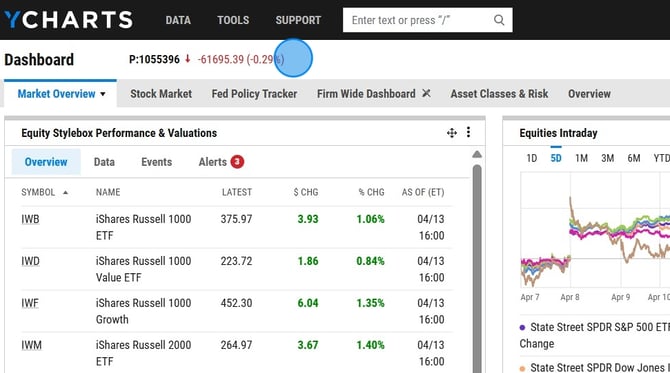Open the IWD symbol link

pos(30,261)
